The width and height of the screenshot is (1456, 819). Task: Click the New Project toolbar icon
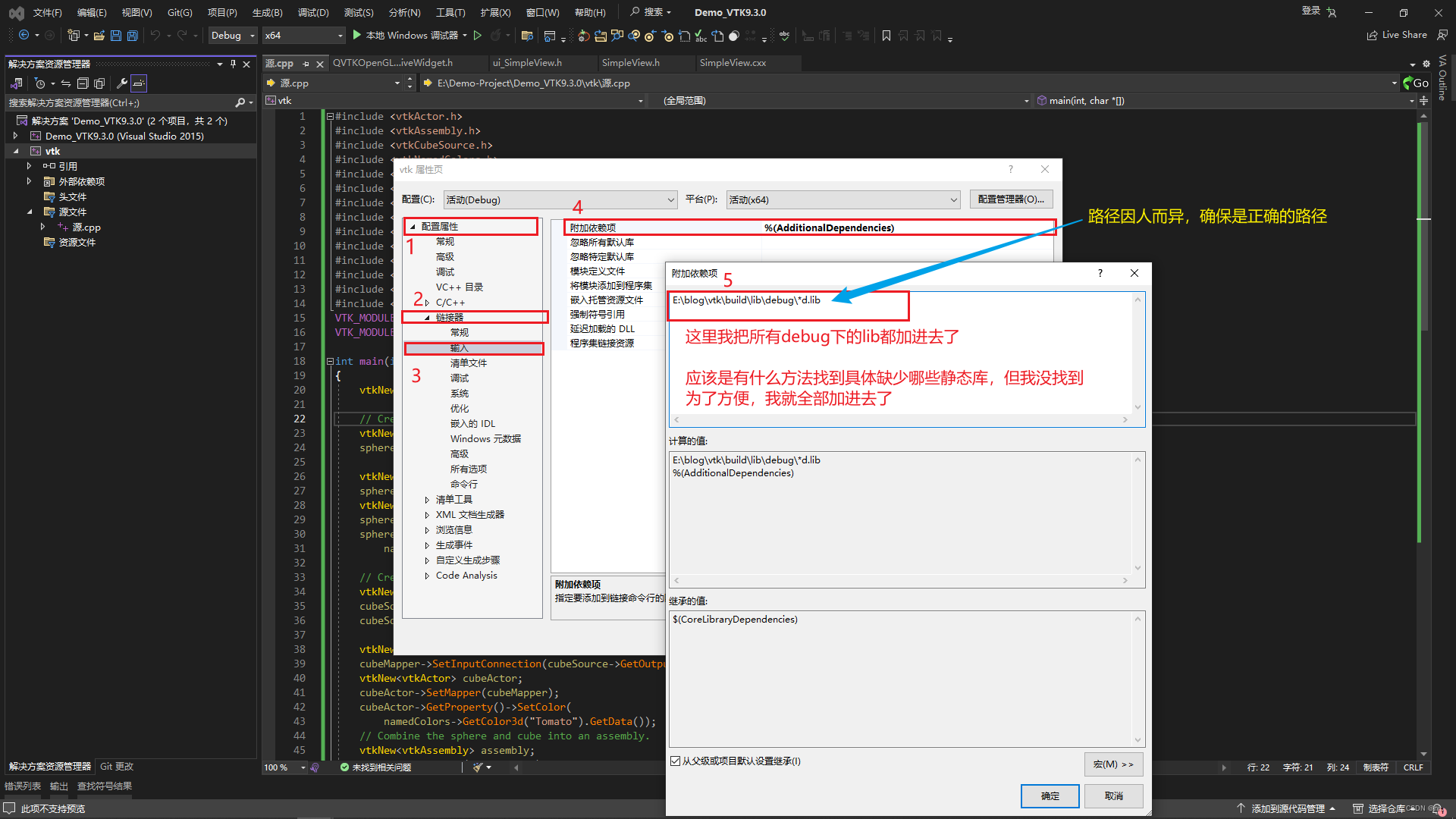(75, 35)
